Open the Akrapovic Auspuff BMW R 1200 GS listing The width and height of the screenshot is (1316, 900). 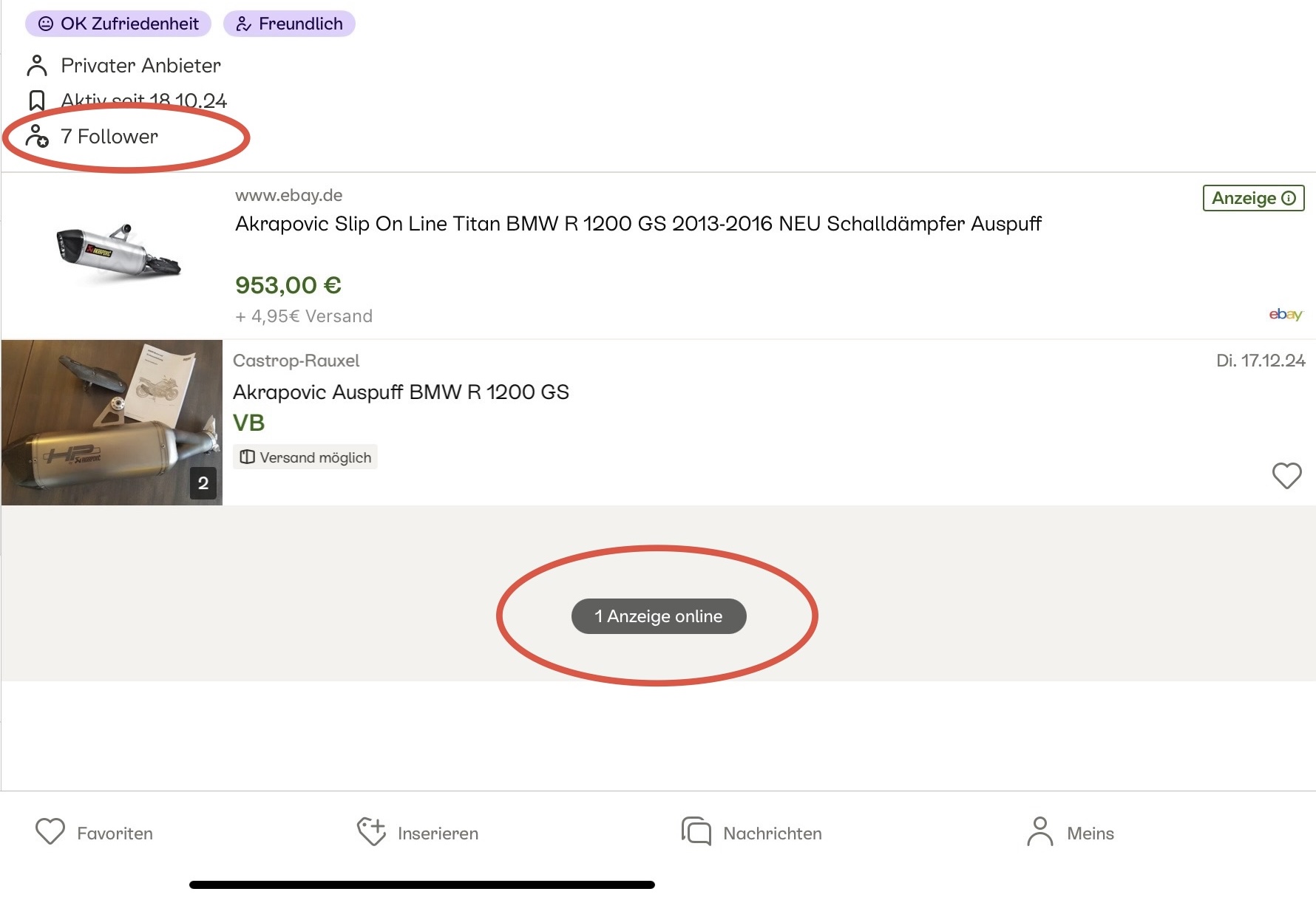pos(401,392)
